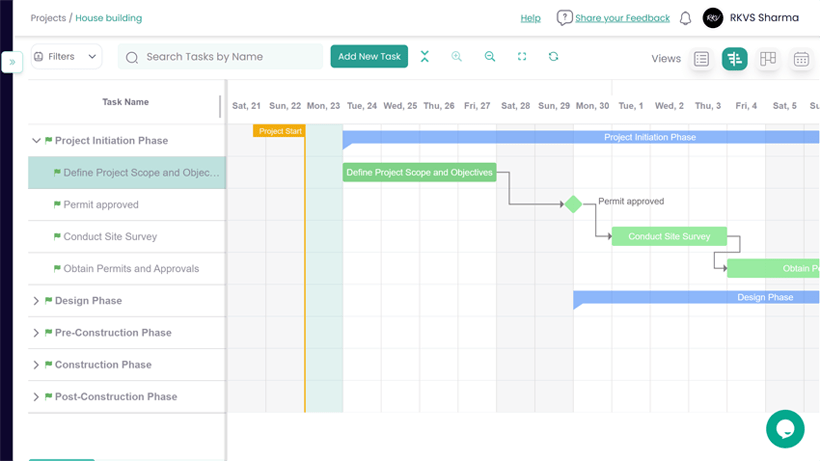Zoom out of the Gantt timeline

(x=490, y=57)
